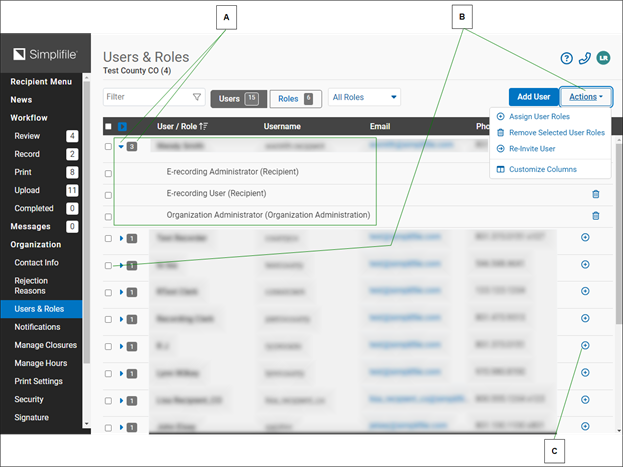Click the Upload count badge 11
Image resolution: width=623 pixels, height=467 pixels.
point(72,190)
